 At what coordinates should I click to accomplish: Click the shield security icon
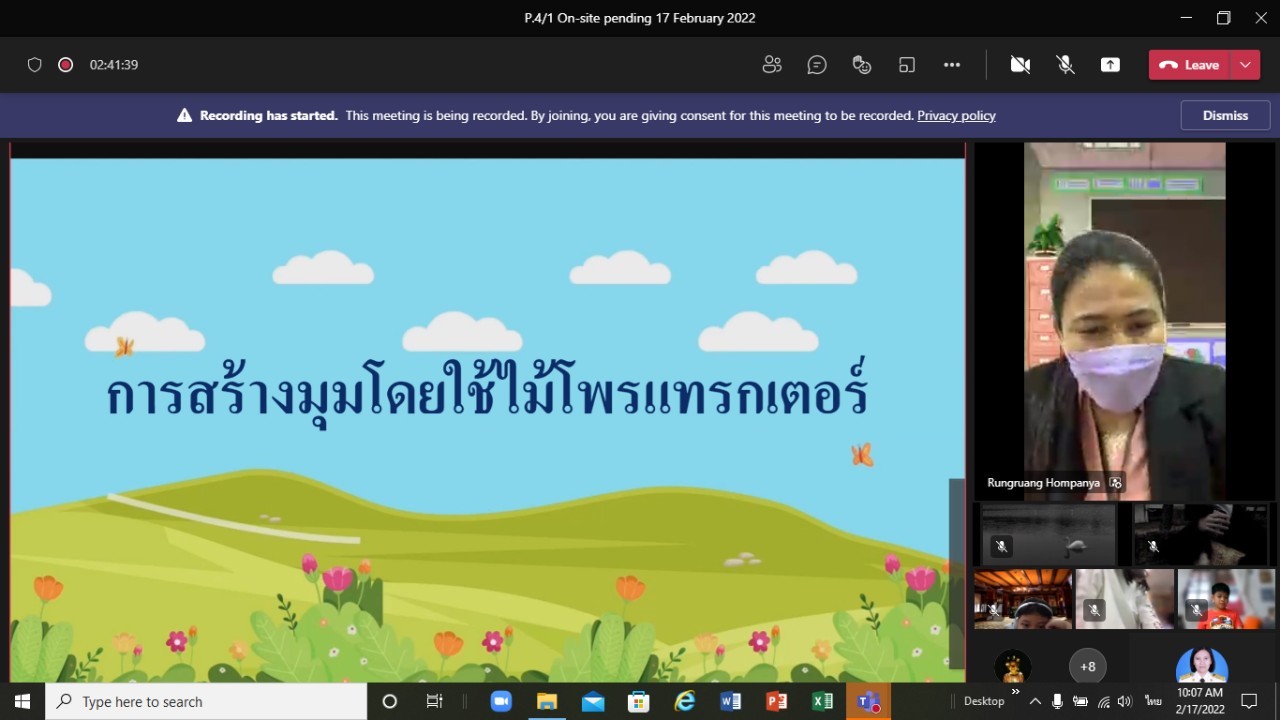[34, 65]
